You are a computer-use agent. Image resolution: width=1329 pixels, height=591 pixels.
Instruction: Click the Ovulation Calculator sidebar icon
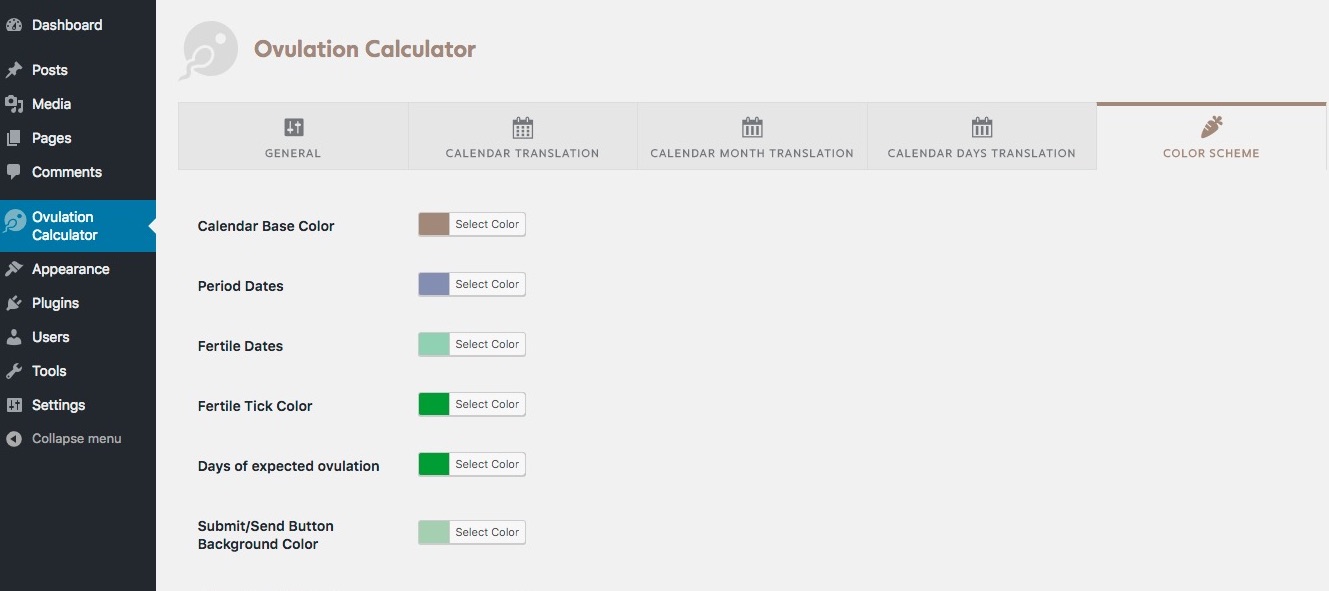[x=15, y=222]
